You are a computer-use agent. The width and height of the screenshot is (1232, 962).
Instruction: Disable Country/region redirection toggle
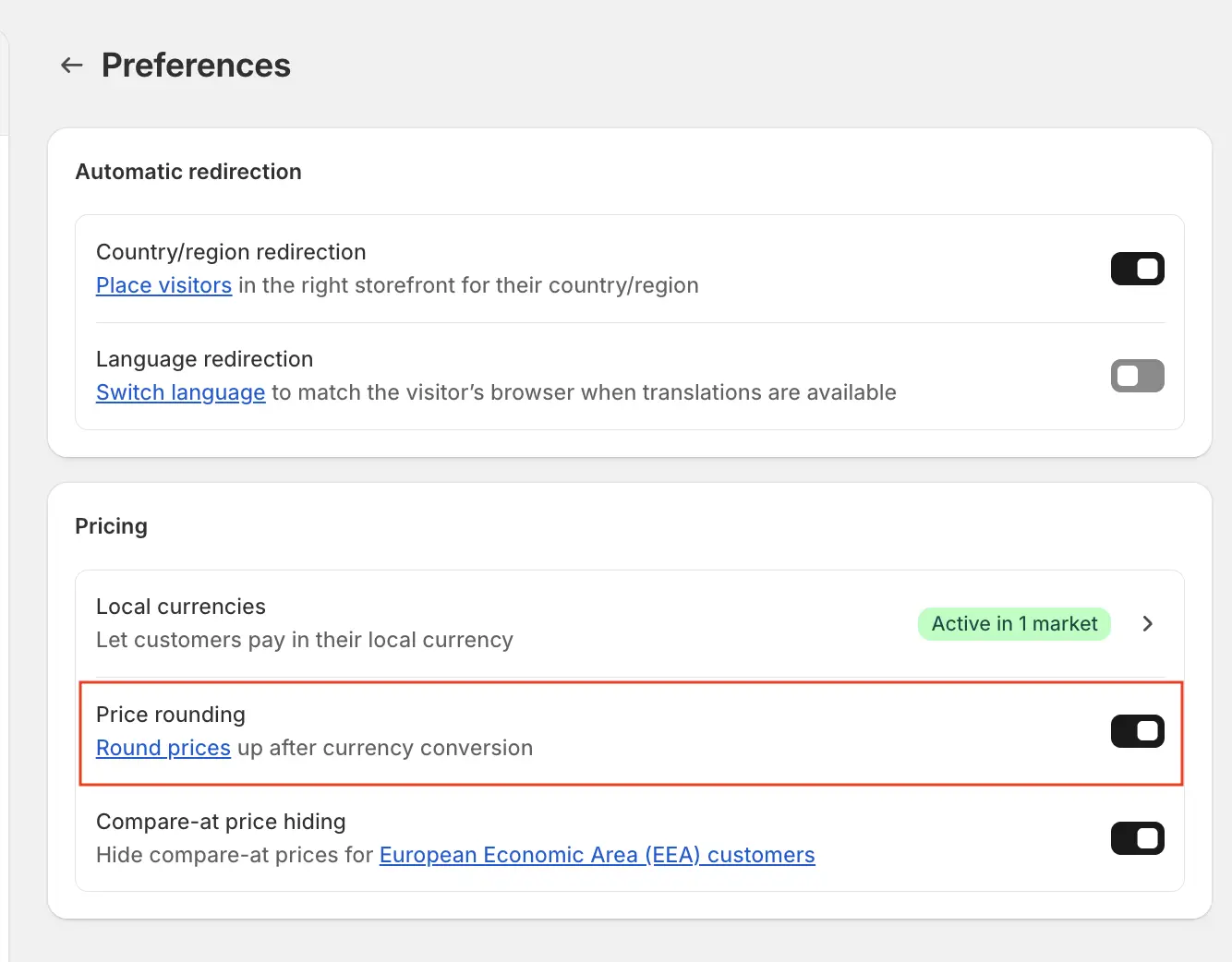point(1137,269)
